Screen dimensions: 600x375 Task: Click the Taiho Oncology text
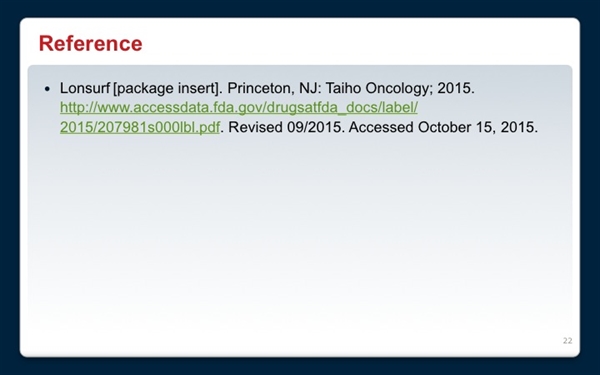(379, 88)
